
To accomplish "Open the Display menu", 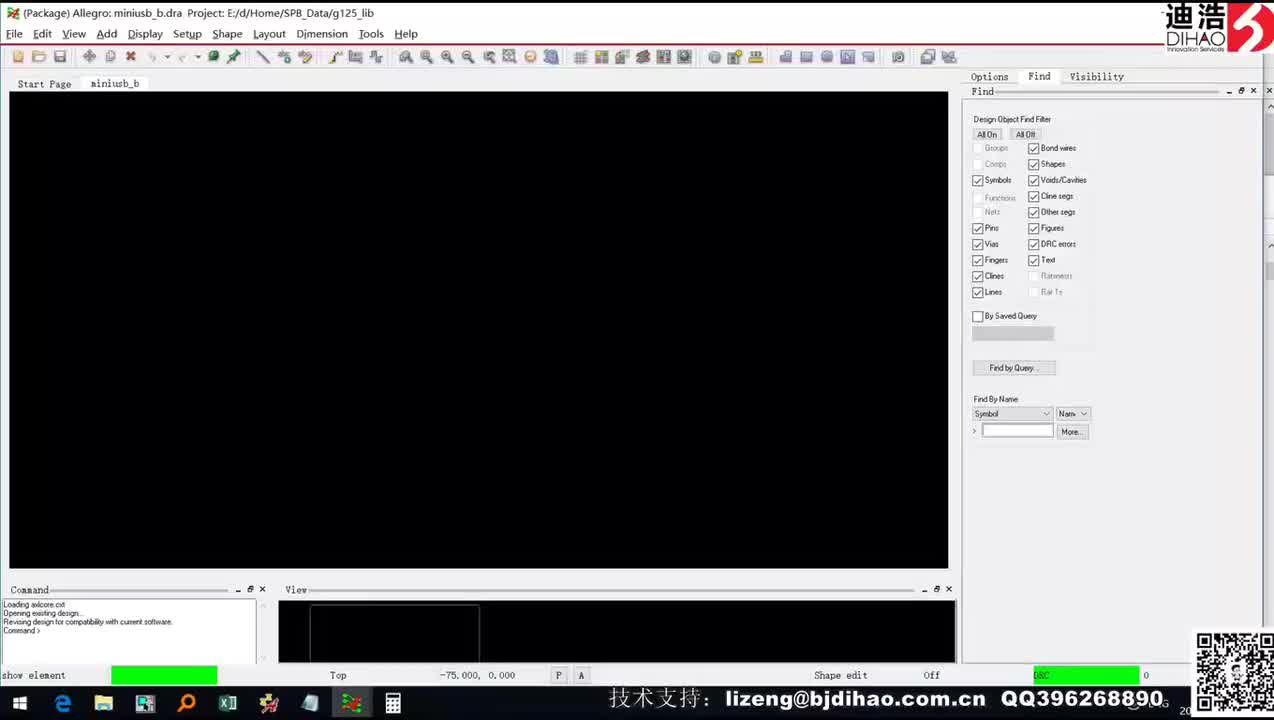I will (145, 34).
